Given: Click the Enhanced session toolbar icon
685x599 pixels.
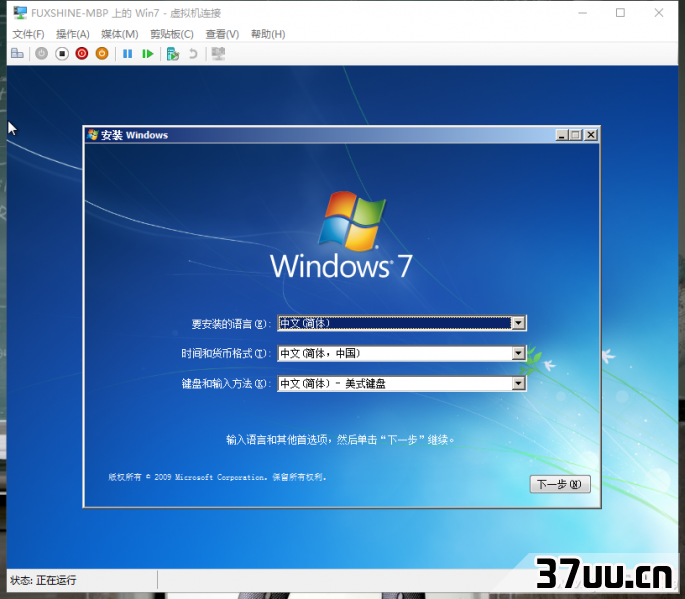Looking at the screenshot, I should click(218, 54).
